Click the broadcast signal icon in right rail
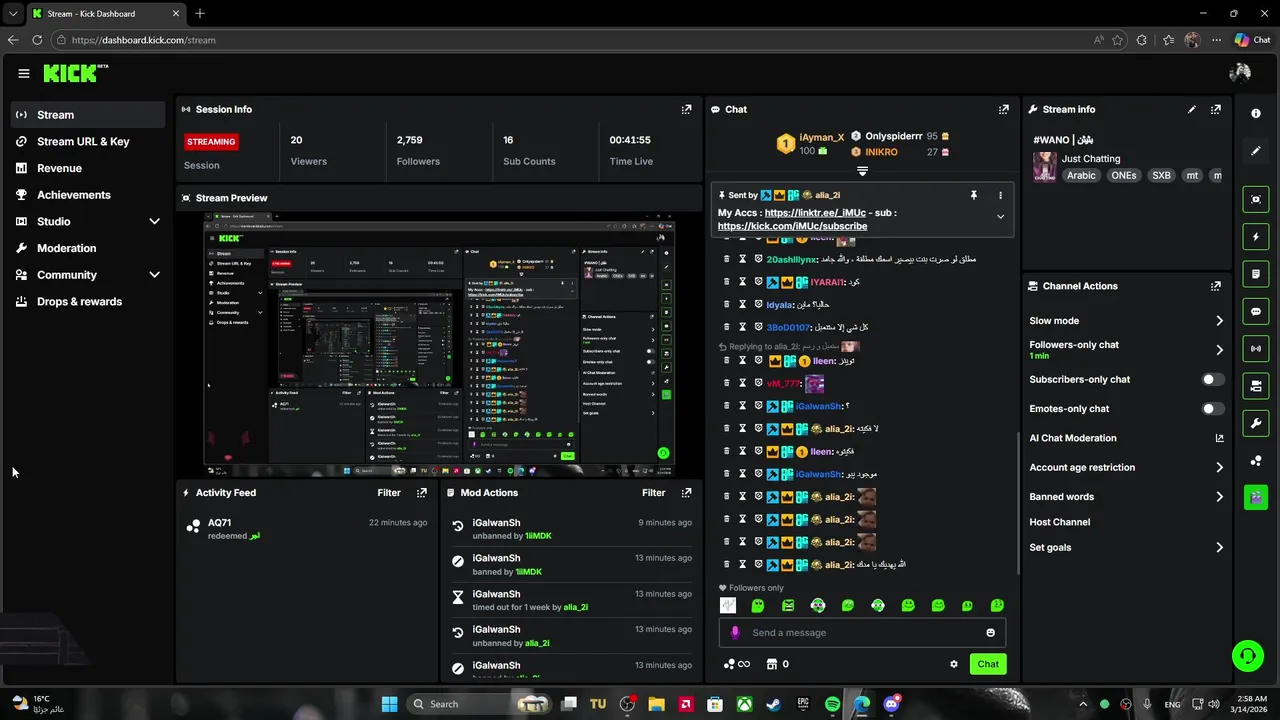The height and width of the screenshot is (720, 1280). tap(1256, 348)
